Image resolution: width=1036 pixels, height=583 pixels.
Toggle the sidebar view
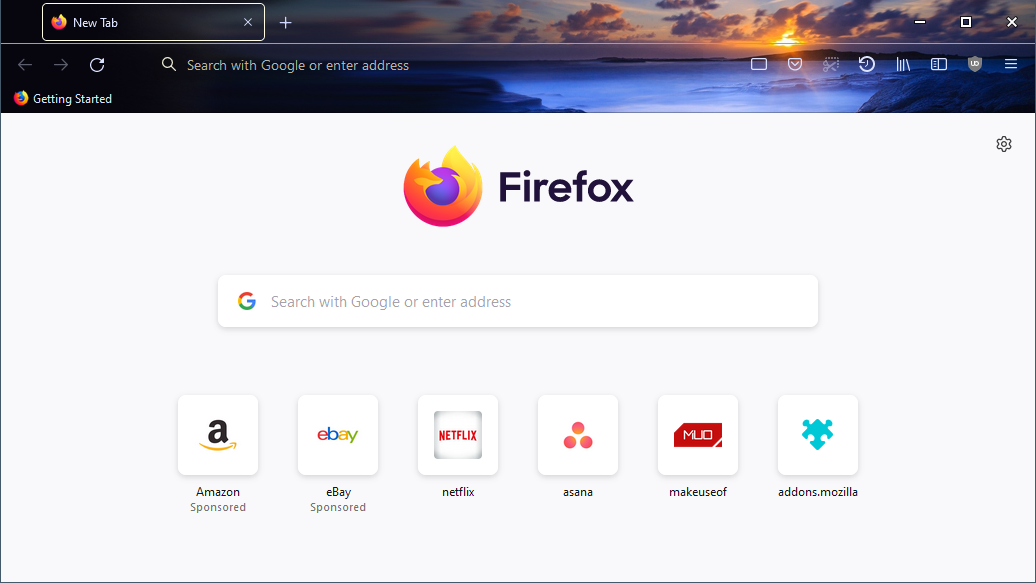pyautogui.click(x=939, y=65)
